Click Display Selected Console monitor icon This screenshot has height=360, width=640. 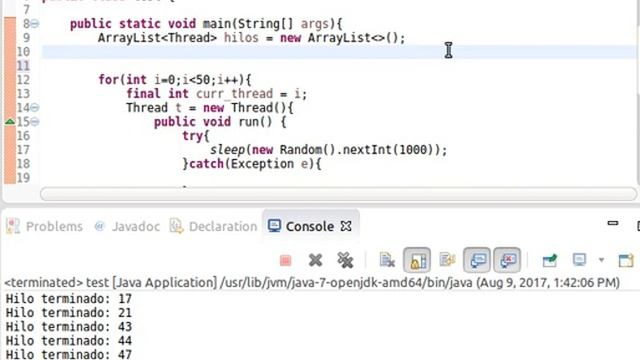[x=580, y=260]
